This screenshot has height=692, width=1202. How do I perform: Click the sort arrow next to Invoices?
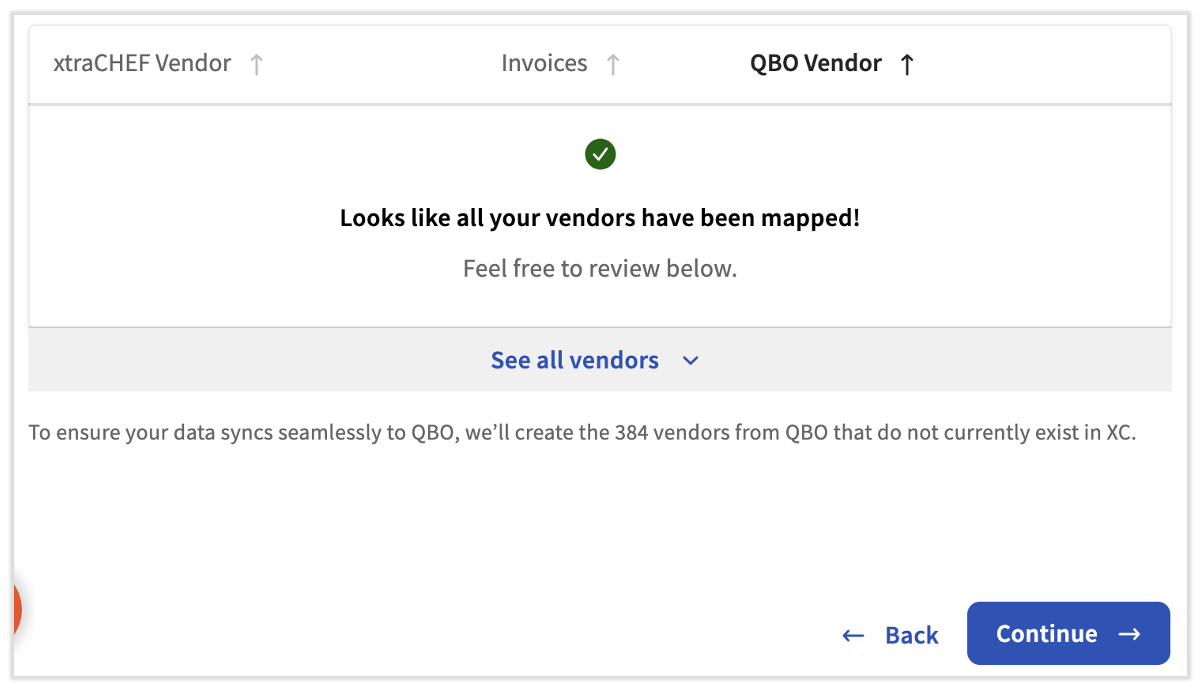(613, 65)
